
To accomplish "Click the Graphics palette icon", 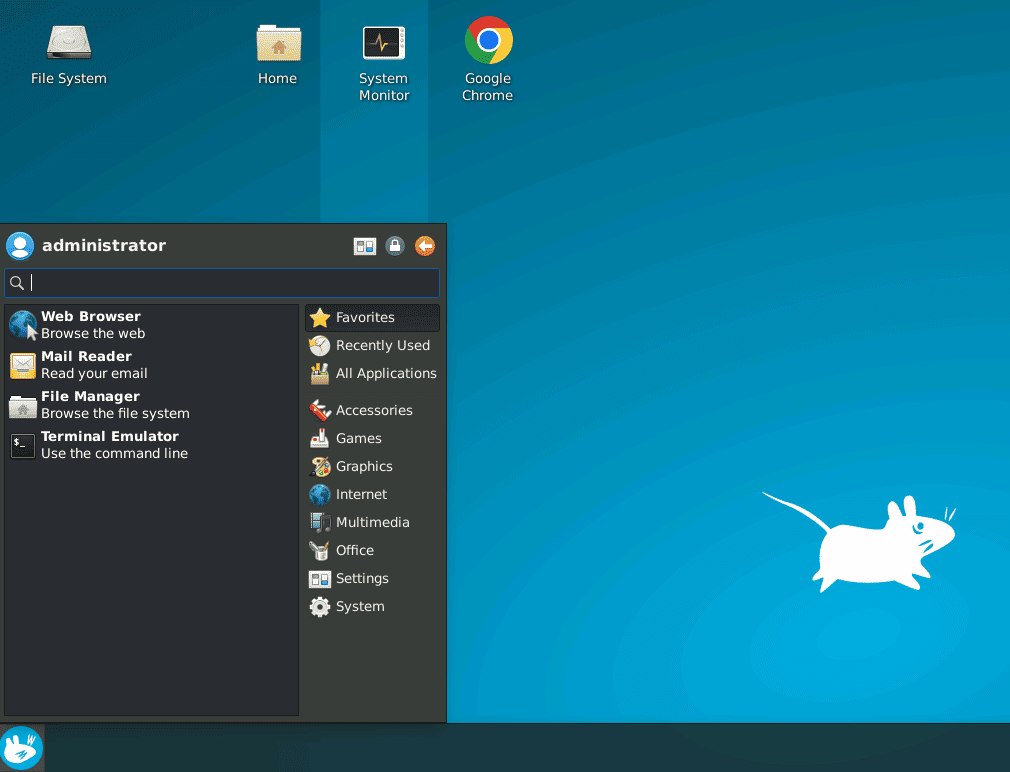I will [x=319, y=466].
